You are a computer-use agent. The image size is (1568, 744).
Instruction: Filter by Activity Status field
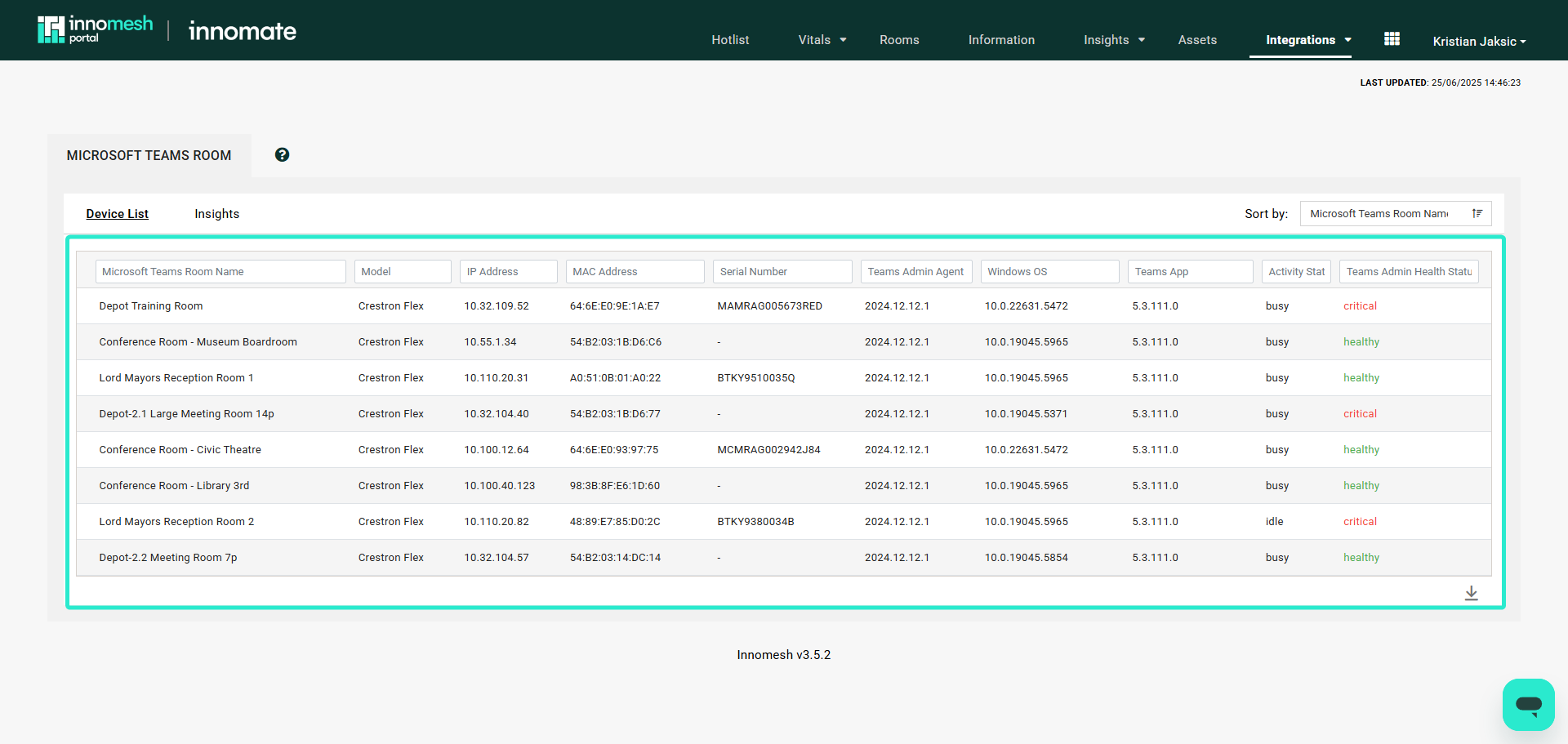(1297, 272)
